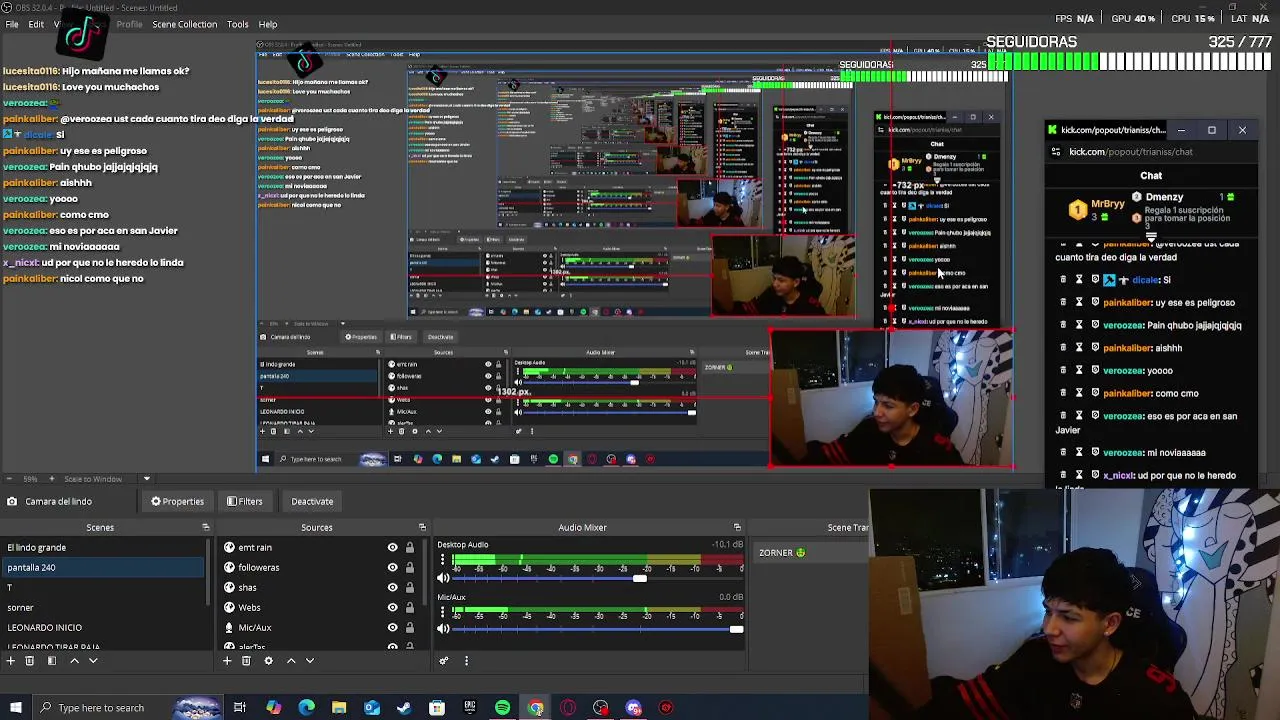Viewport: 1280px width, 720px height.
Task: Open Filters for Camara del lindo
Action: click(244, 502)
